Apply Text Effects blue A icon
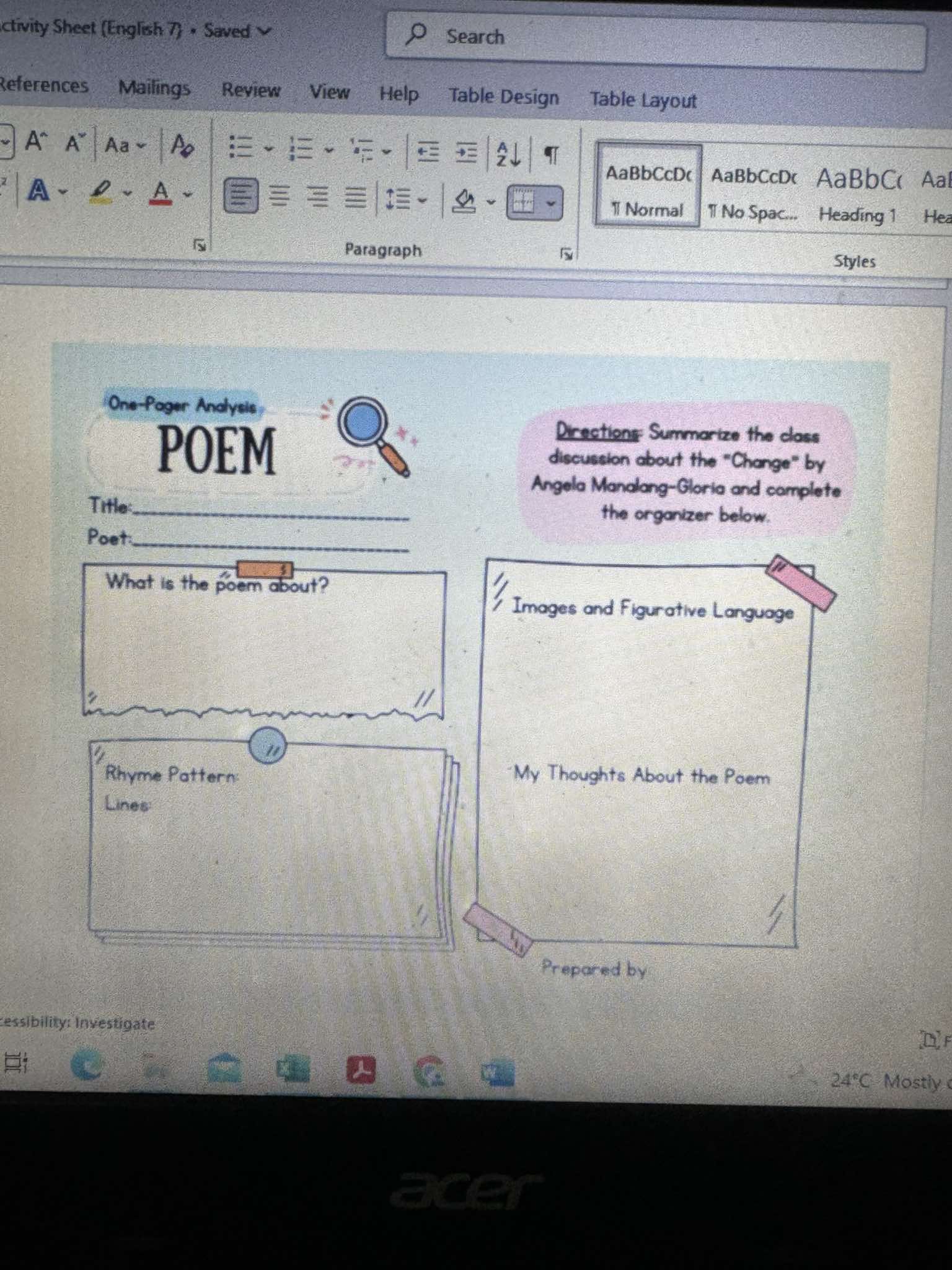This screenshot has width=952, height=1270. click(x=38, y=190)
